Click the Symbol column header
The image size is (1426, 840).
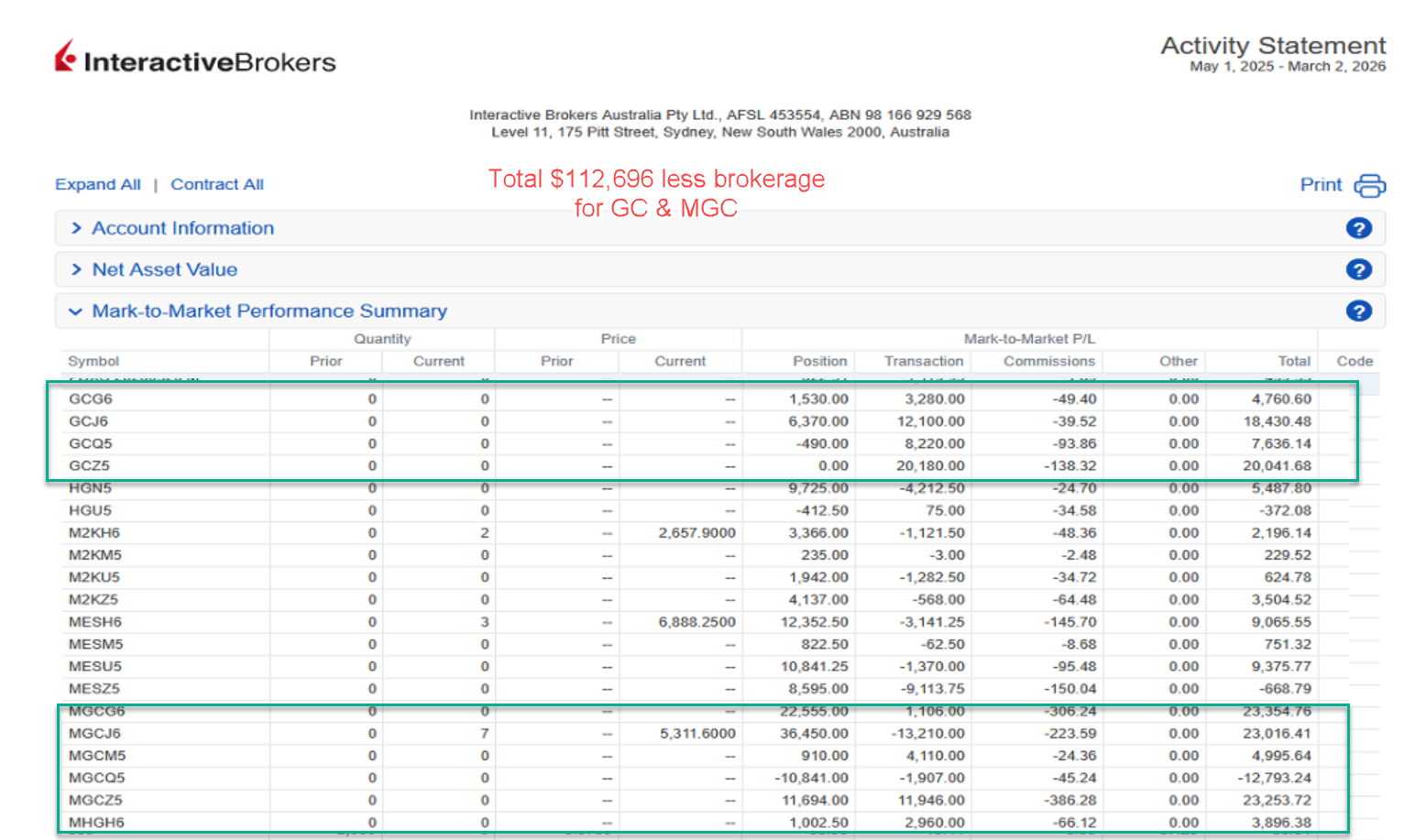pos(93,361)
